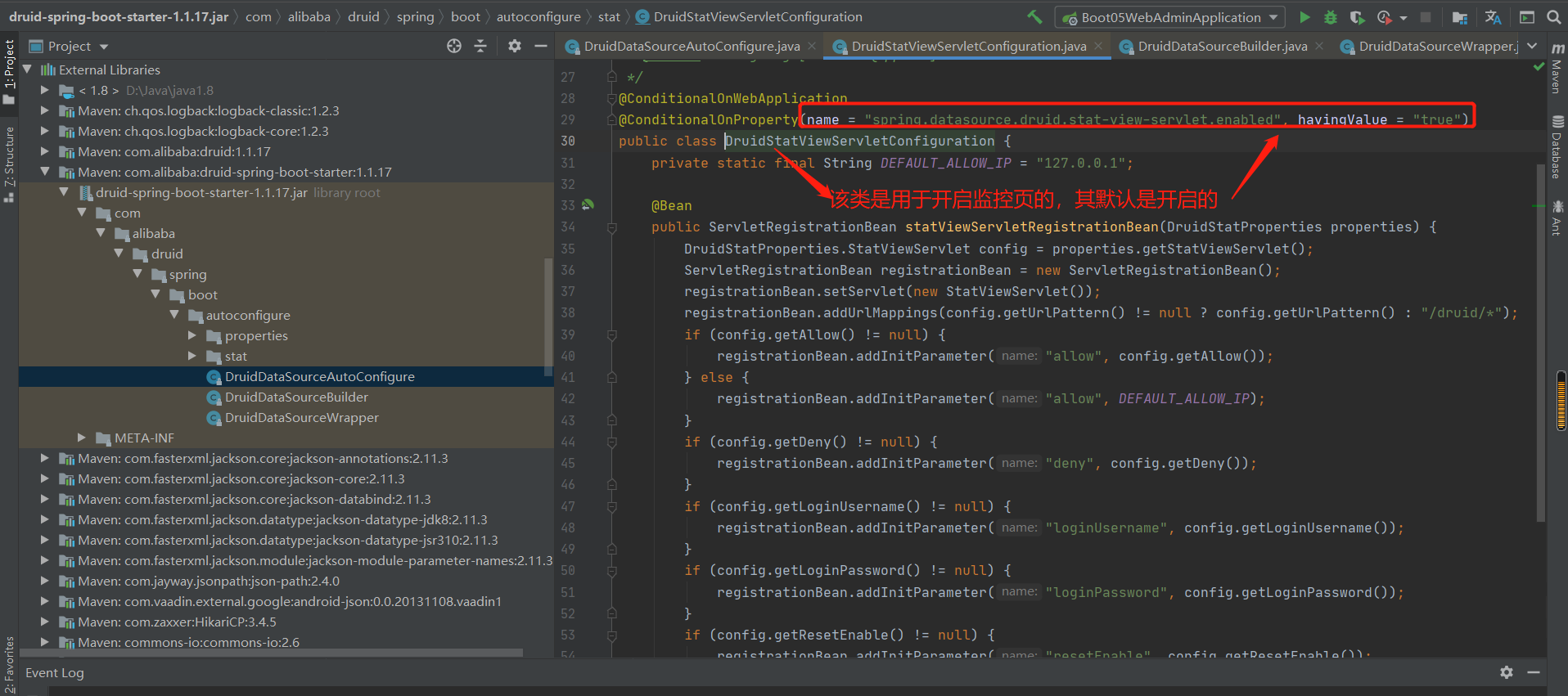Collapse the druid-spring-boot-starter-1.1.17.jar node
The image size is (1568, 696).
pyautogui.click(x=65, y=192)
